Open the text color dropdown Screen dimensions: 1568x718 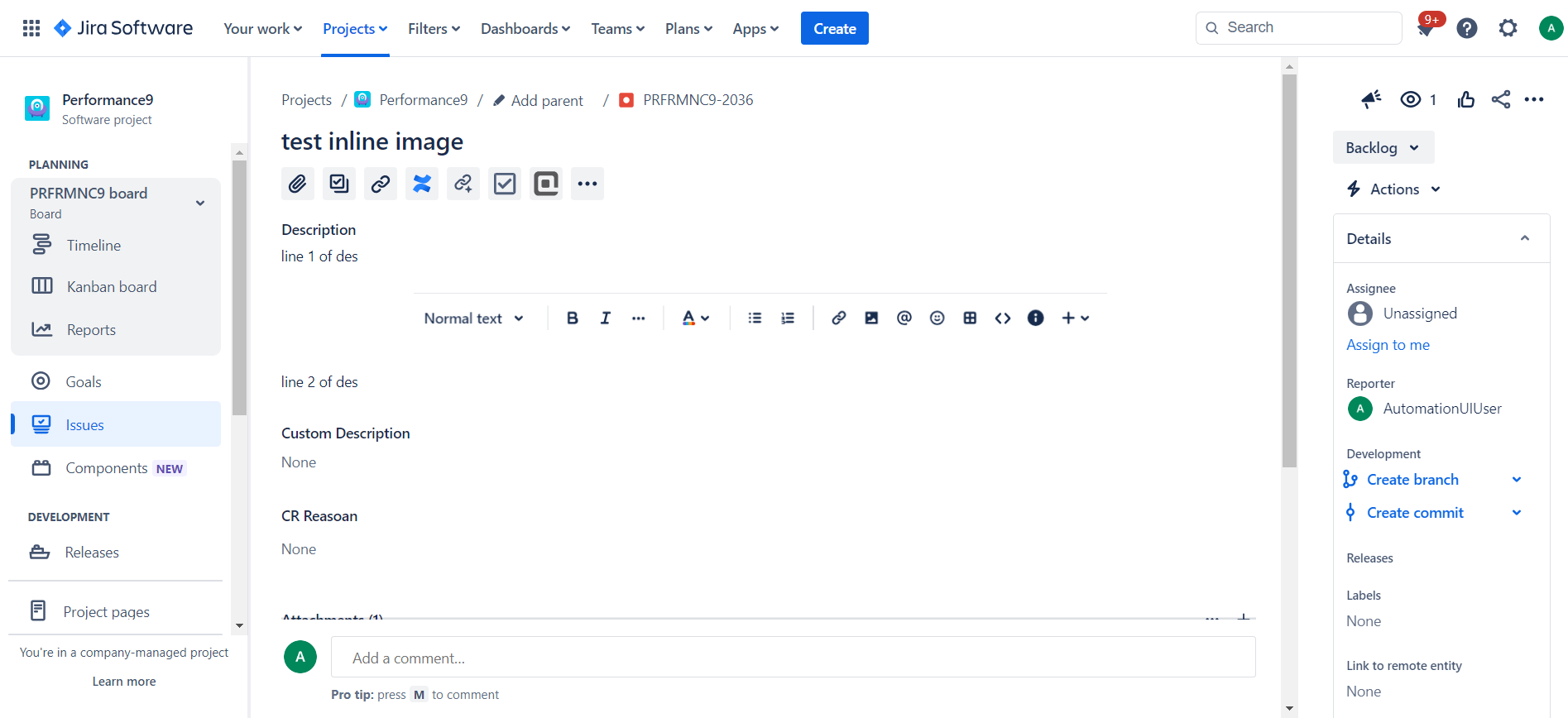[696, 318]
